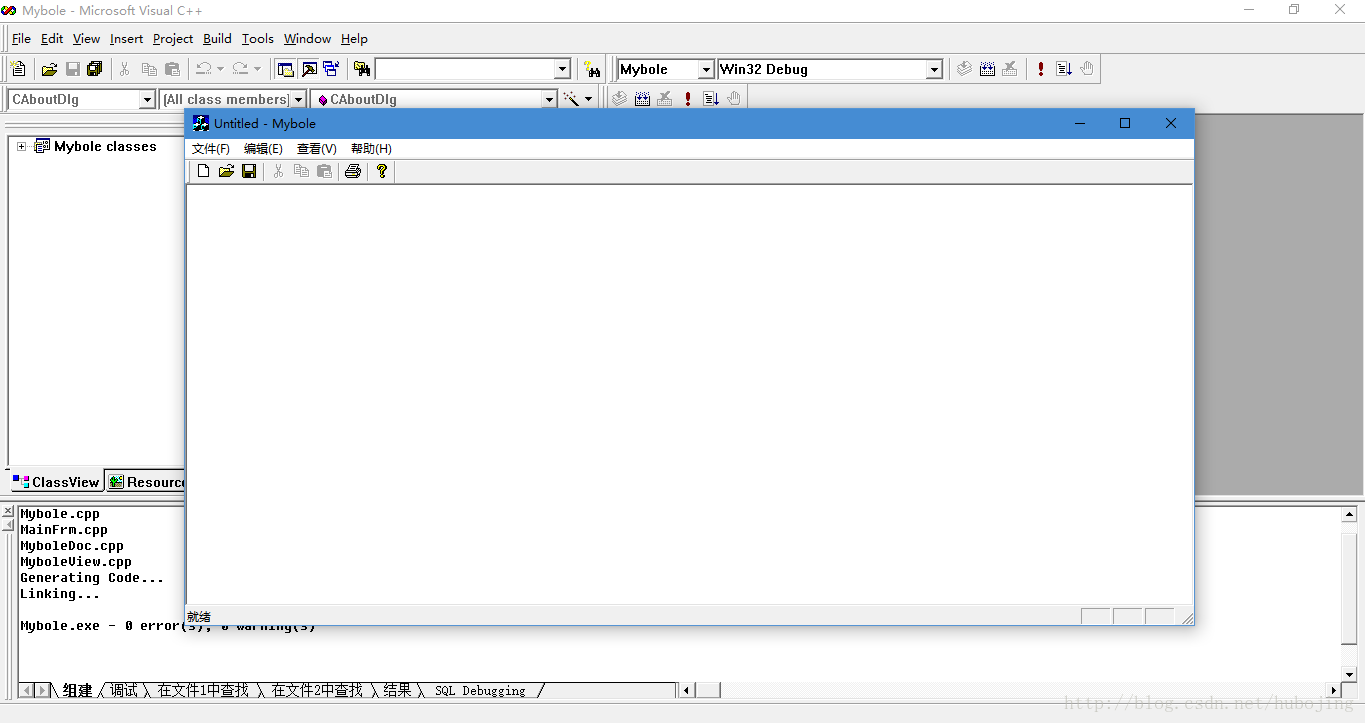Open the 文件(F) menu in Mybole window

click(x=211, y=148)
